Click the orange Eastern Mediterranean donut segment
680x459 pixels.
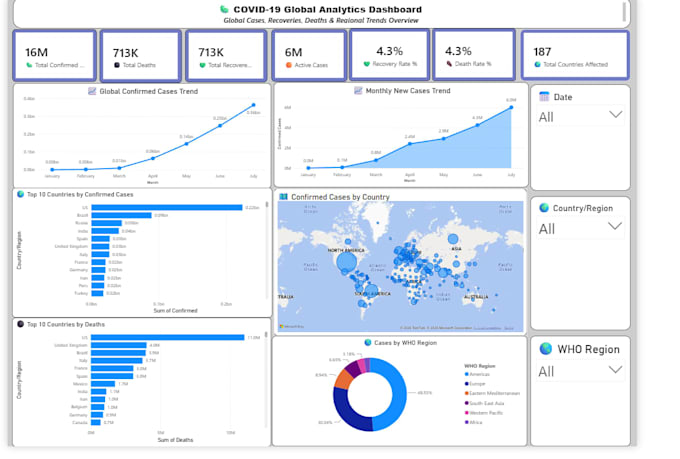click(343, 379)
